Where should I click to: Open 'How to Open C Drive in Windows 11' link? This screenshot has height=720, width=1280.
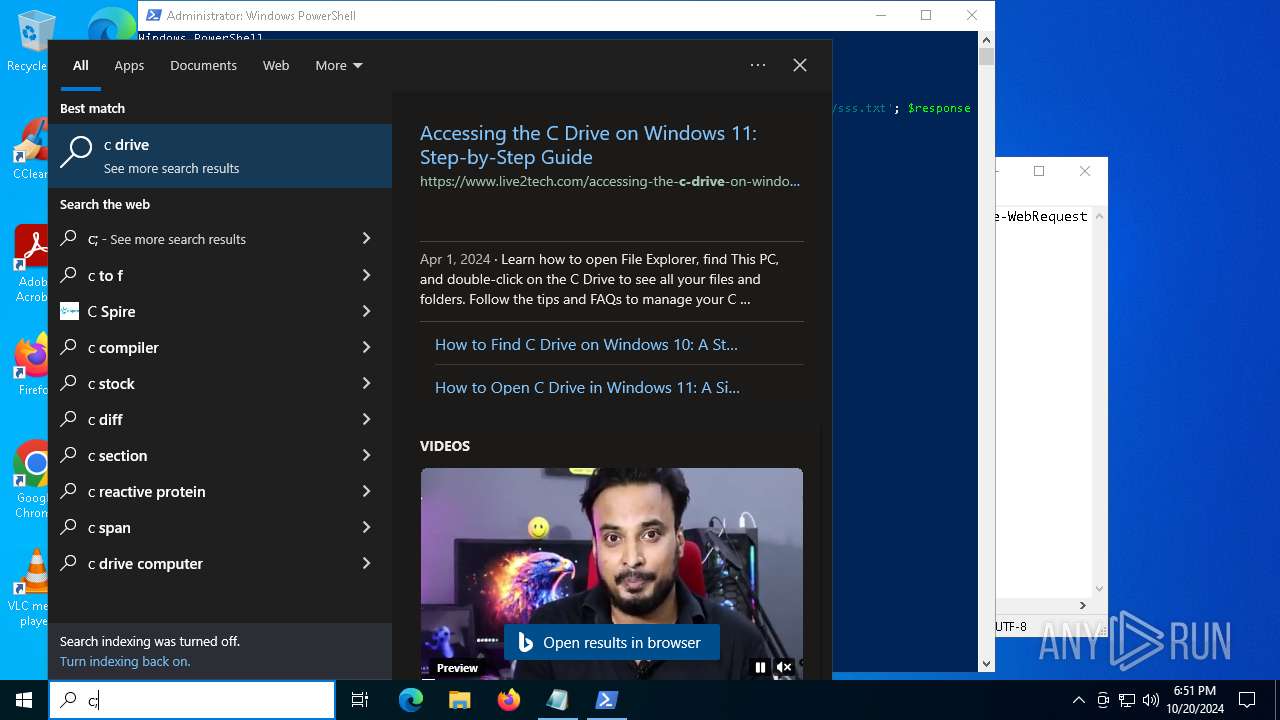tap(587, 387)
